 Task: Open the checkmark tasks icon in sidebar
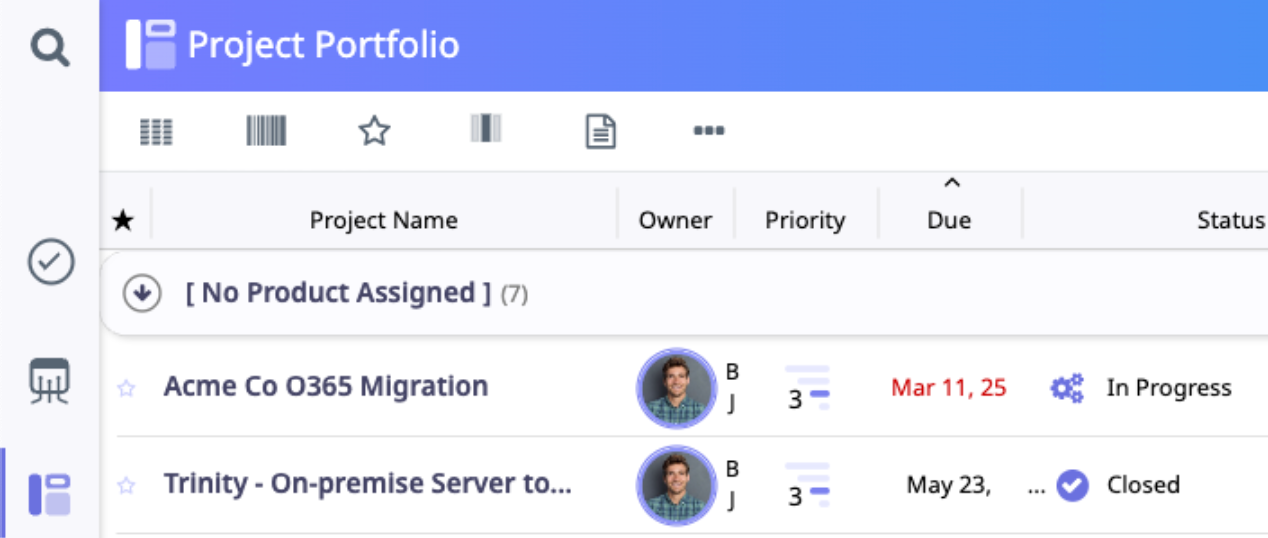[49, 262]
